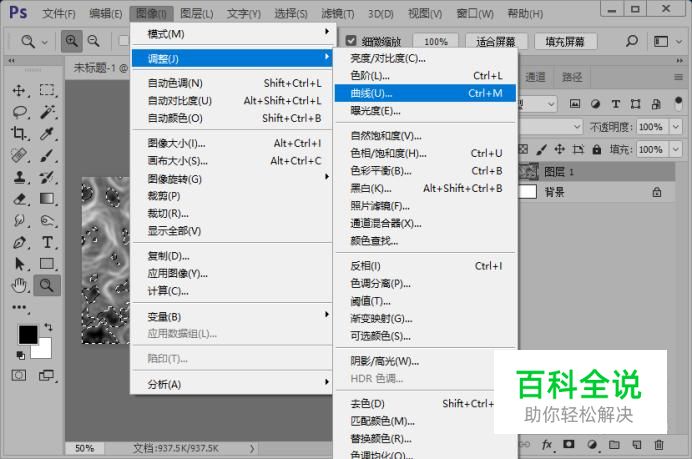Click Fill Screen (填充屏幕) button

[565, 41]
